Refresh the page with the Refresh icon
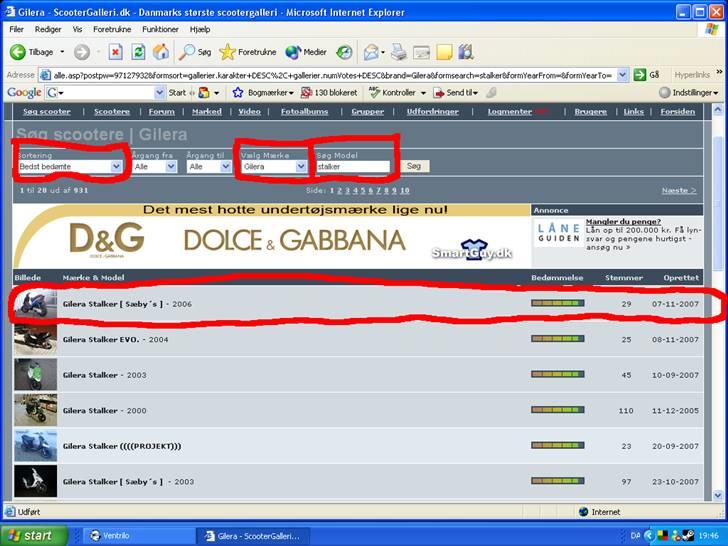 click(x=138, y=52)
